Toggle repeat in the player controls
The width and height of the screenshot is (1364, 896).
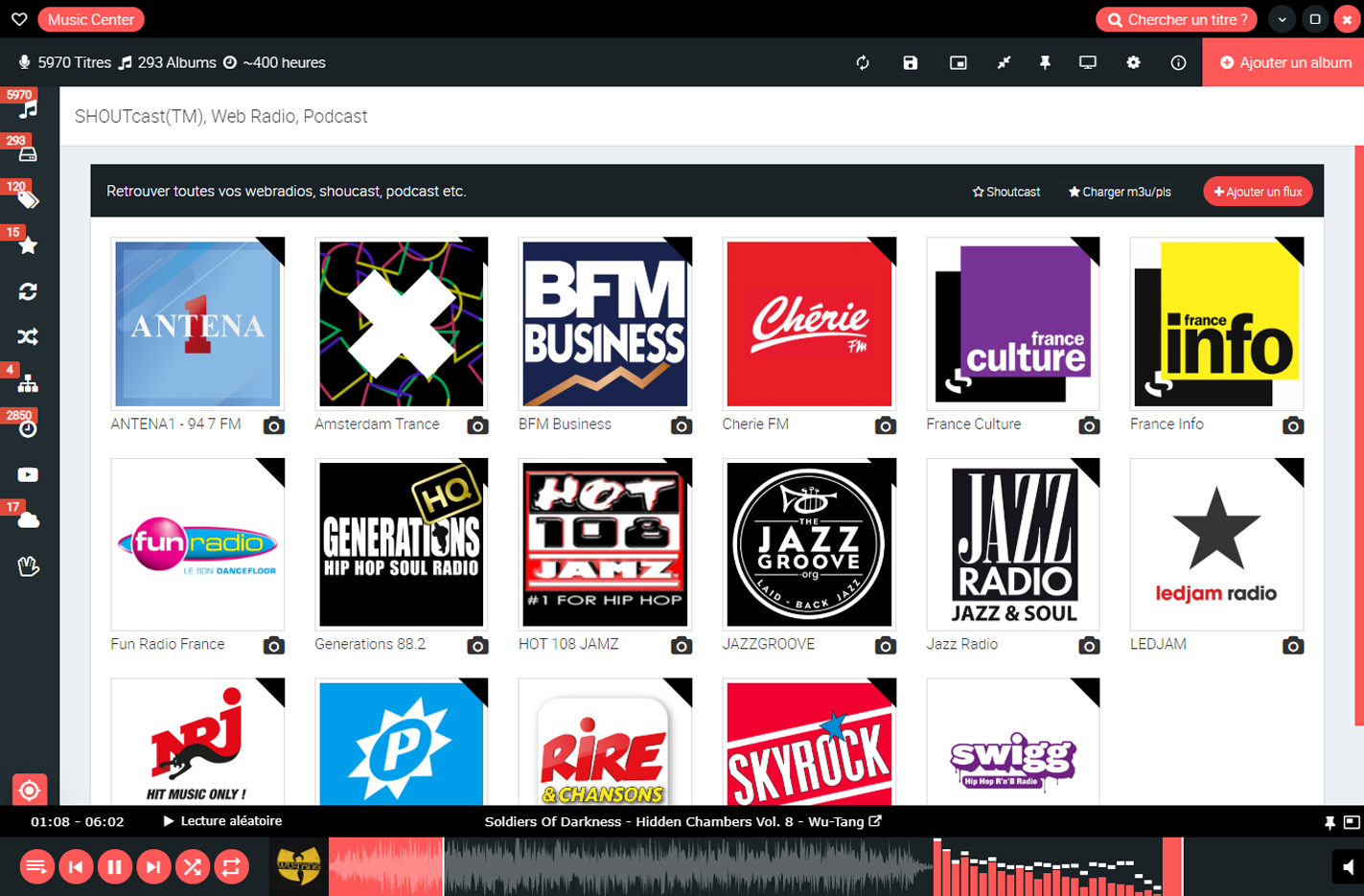231,867
